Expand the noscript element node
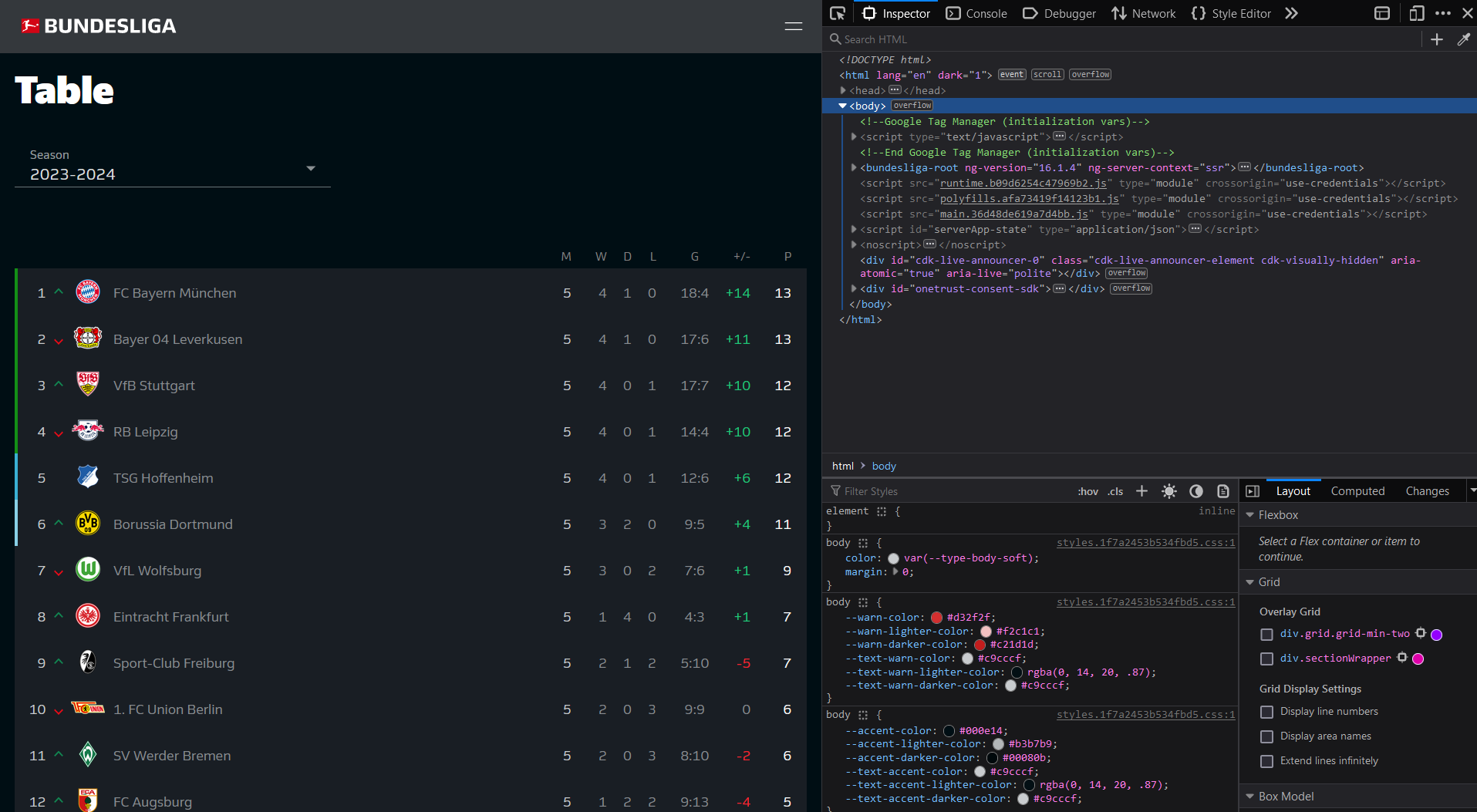This screenshot has width=1477, height=812. tap(854, 244)
